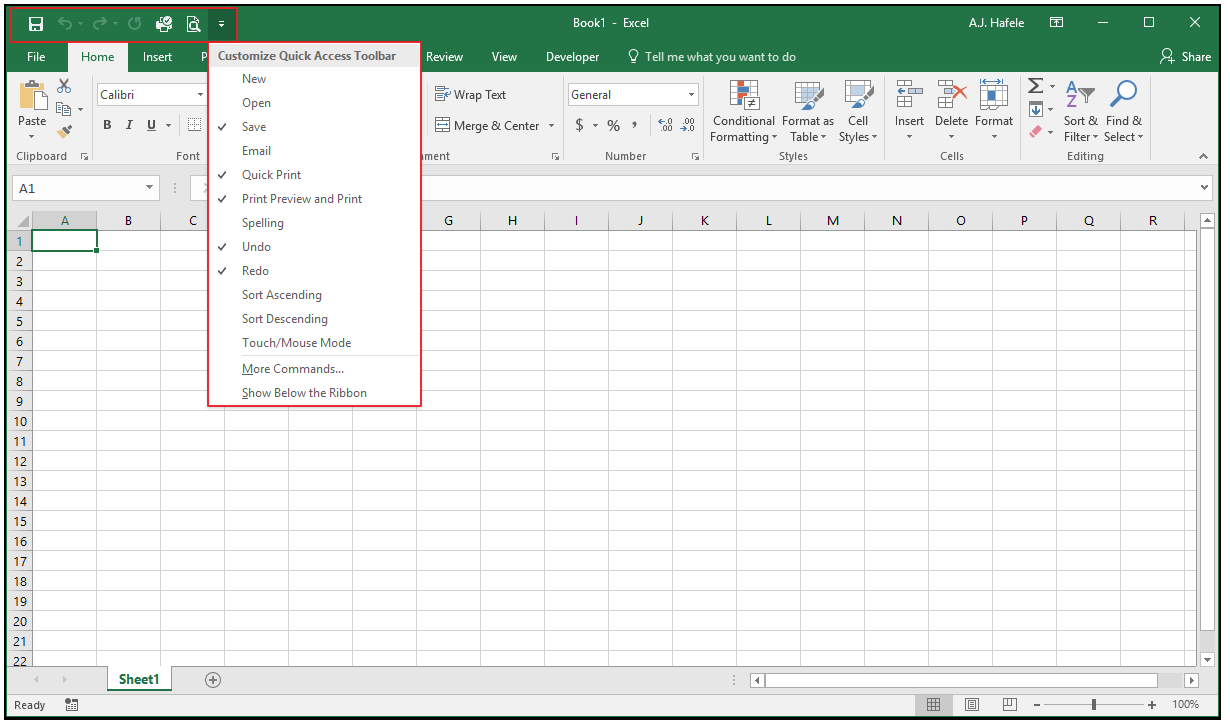Open Find & Select
This screenshot has height=726, width=1230.
[1124, 111]
